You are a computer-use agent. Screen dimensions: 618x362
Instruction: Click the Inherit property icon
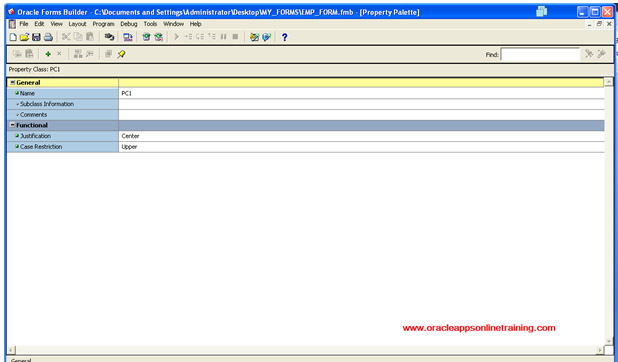90,54
